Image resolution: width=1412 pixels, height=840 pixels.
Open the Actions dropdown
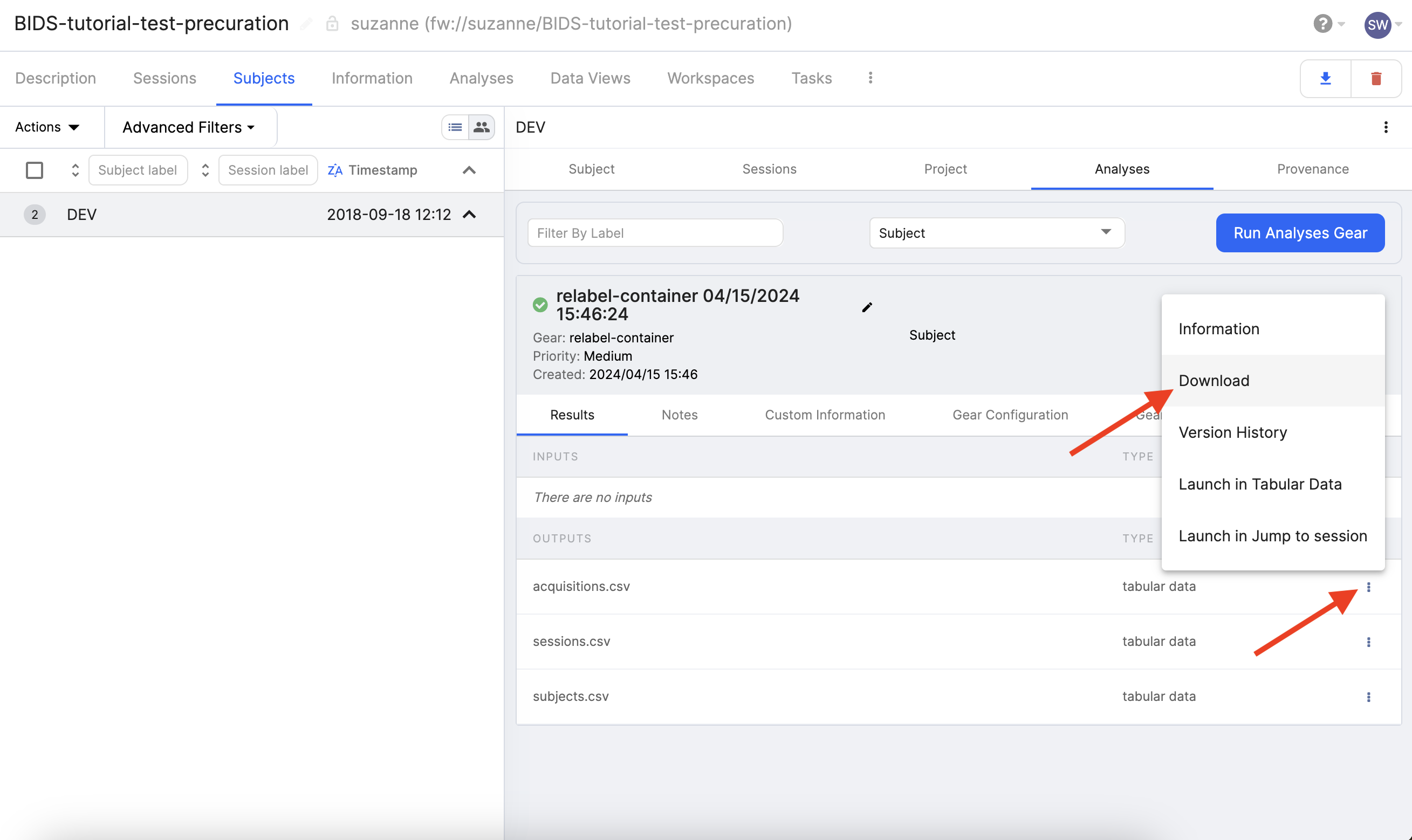click(47, 127)
